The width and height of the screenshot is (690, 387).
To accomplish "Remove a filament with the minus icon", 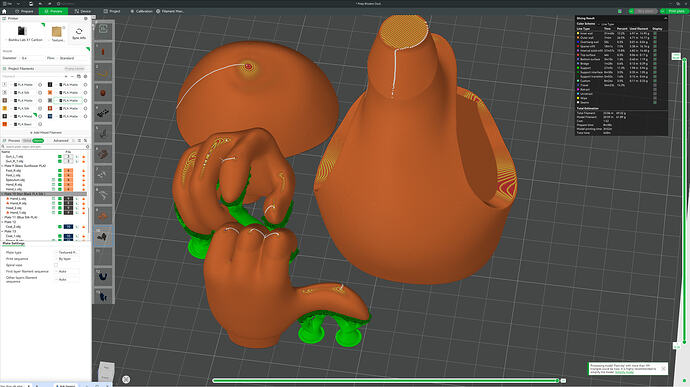I will point(72,77).
